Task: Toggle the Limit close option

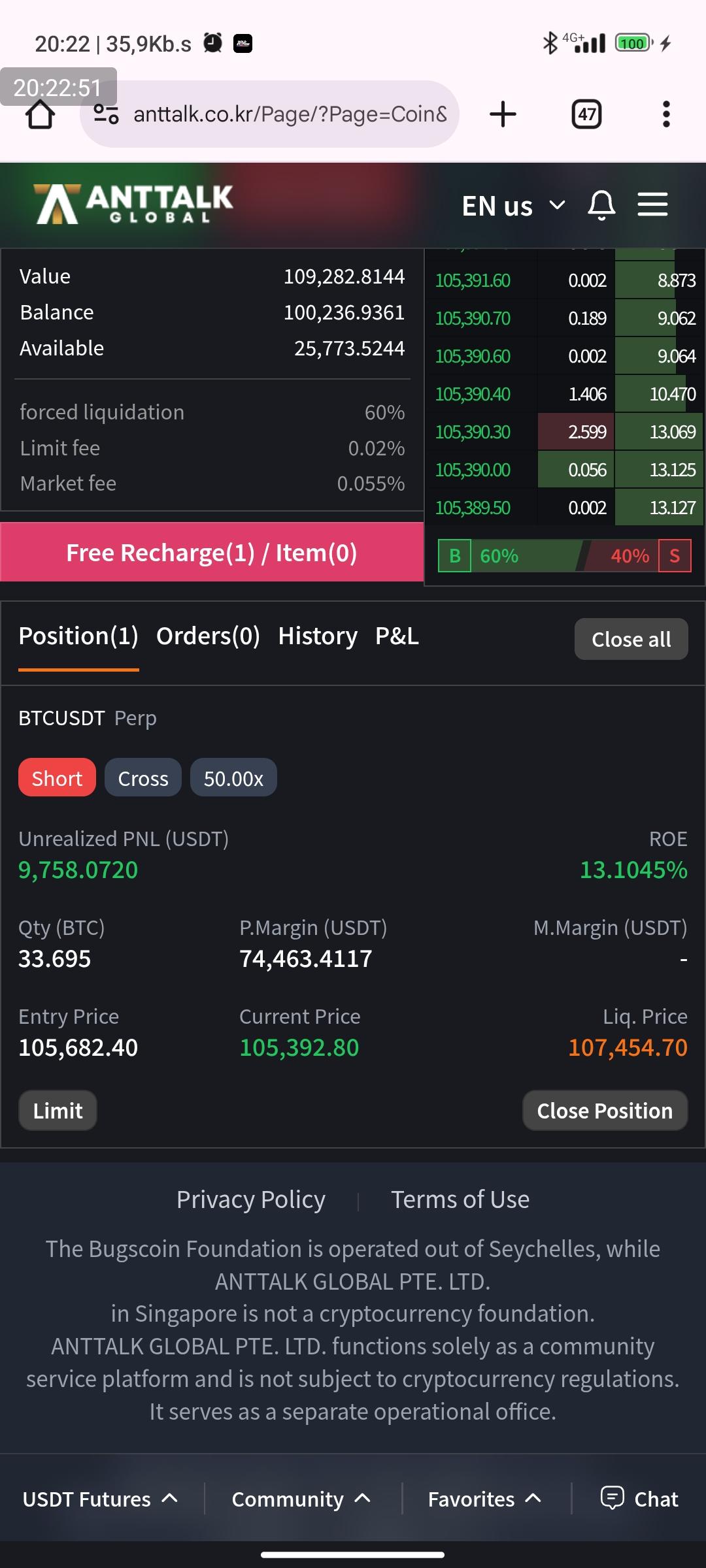Action: [x=58, y=1111]
